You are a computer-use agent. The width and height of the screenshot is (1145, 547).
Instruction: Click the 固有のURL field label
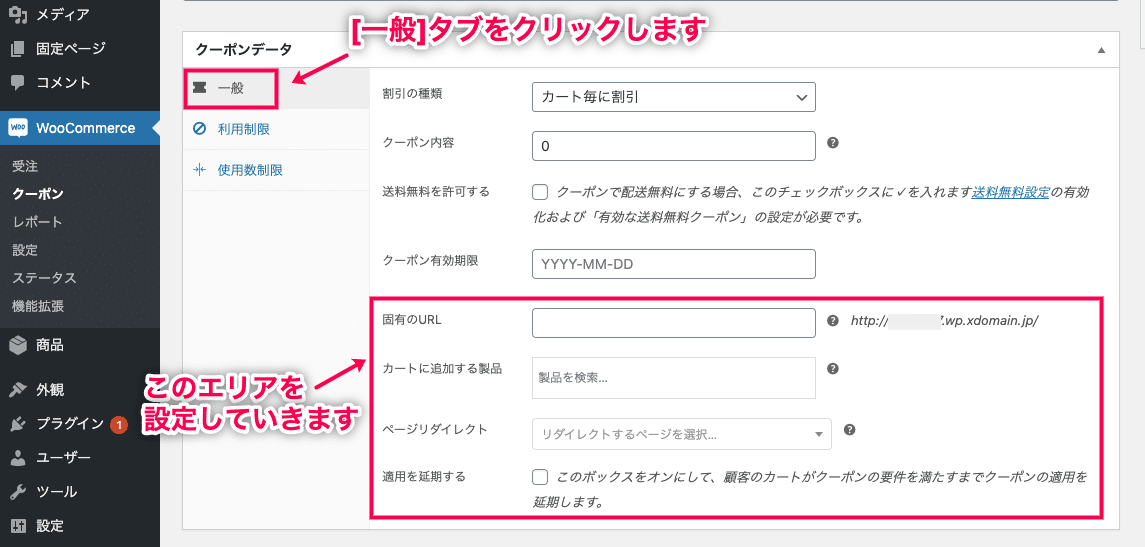[412, 320]
